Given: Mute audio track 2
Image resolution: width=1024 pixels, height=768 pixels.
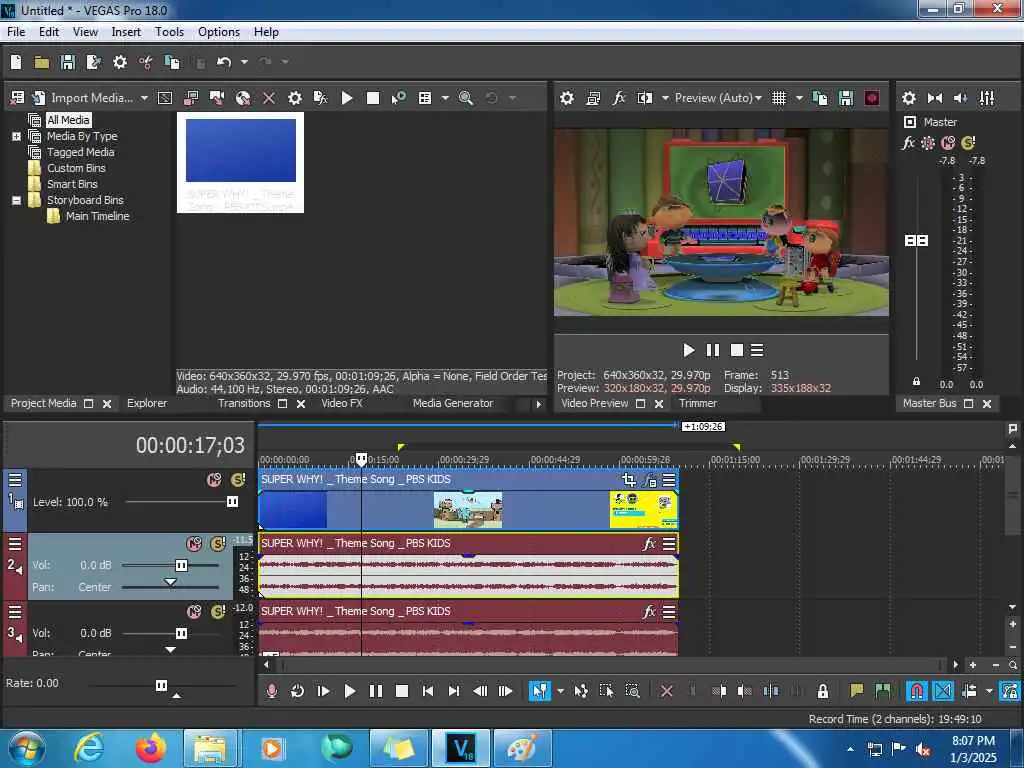Looking at the screenshot, I should 194,543.
